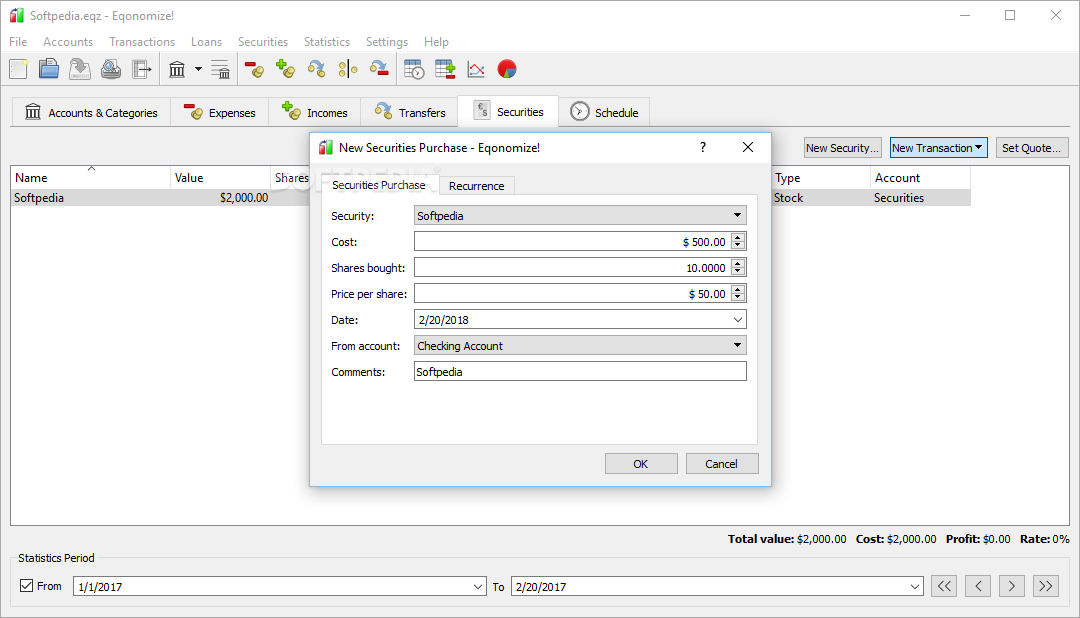Click the Account column header
This screenshot has height=618, width=1080.
point(920,178)
